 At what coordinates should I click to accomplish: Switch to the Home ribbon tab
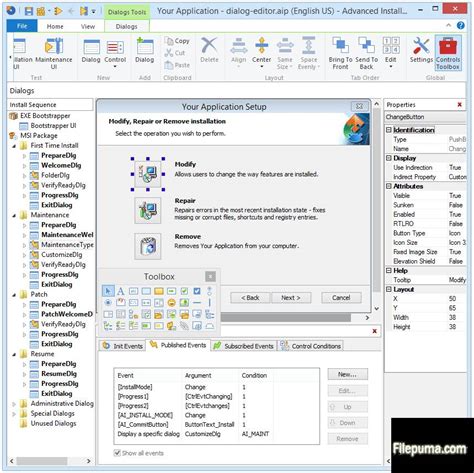tap(55, 26)
